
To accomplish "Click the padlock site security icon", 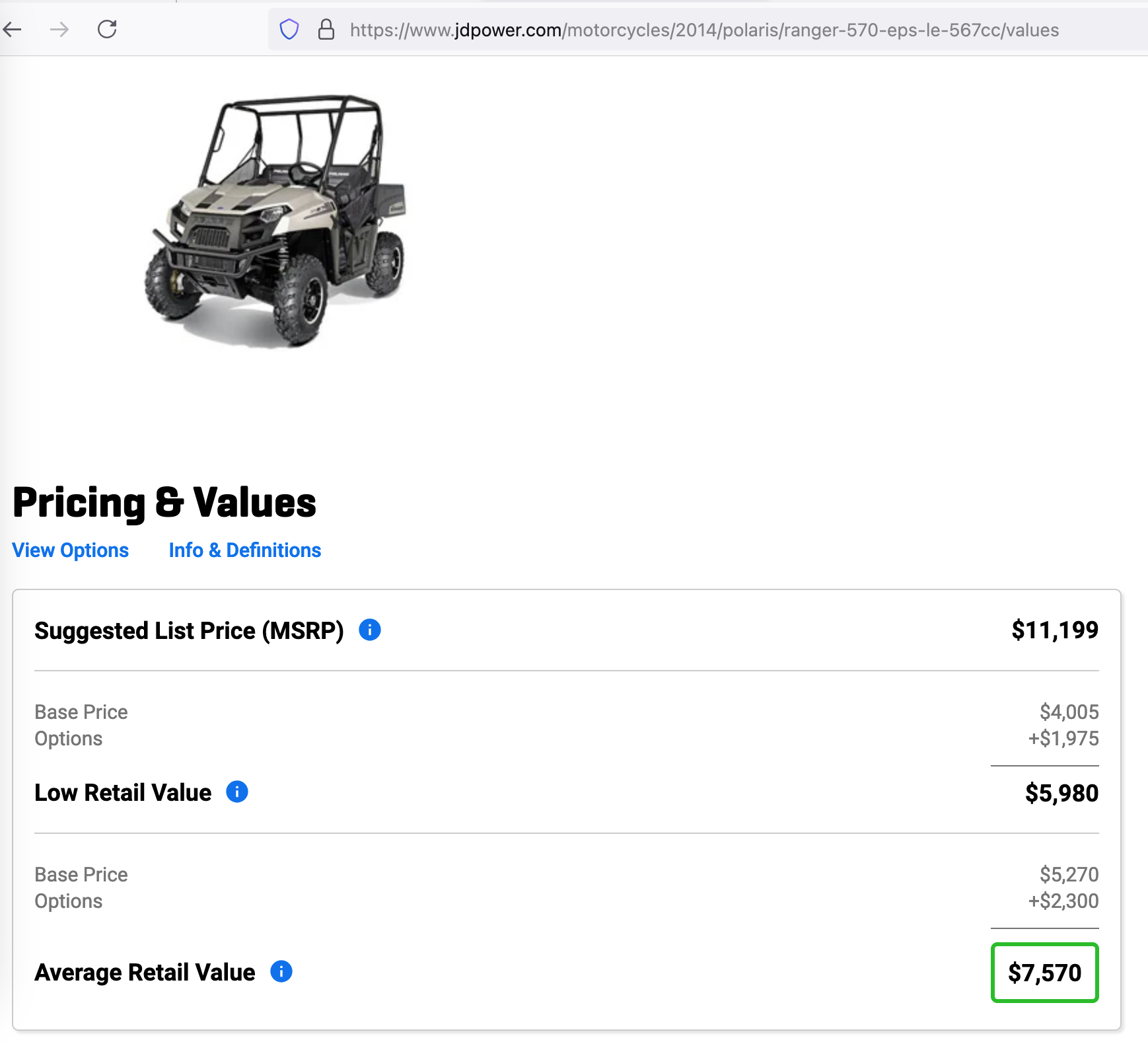I will (x=326, y=30).
